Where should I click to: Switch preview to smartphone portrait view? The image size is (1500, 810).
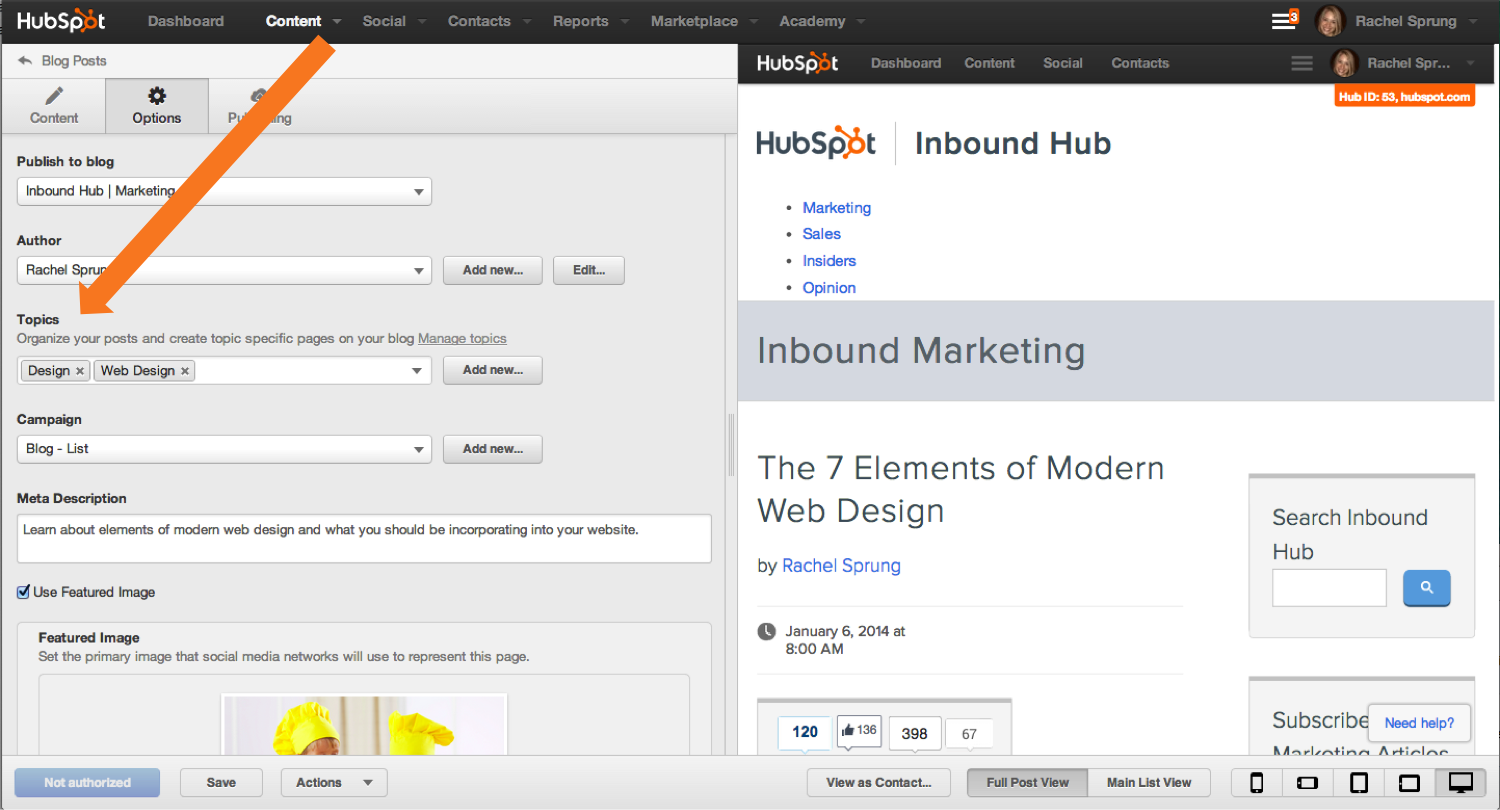coord(1257,783)
